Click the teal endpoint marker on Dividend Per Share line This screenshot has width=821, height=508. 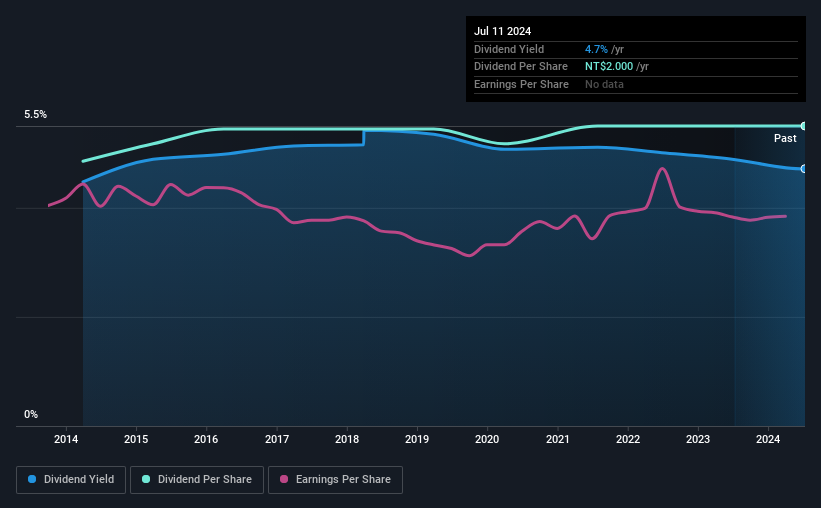coord(804,126)
